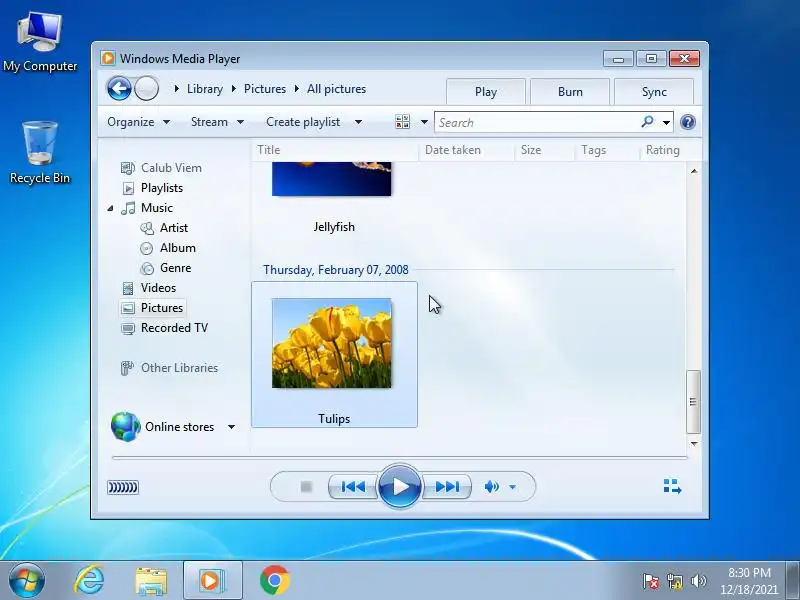
Task: Select the Jellyfish picture thumbnail
Action: point(332,179)
